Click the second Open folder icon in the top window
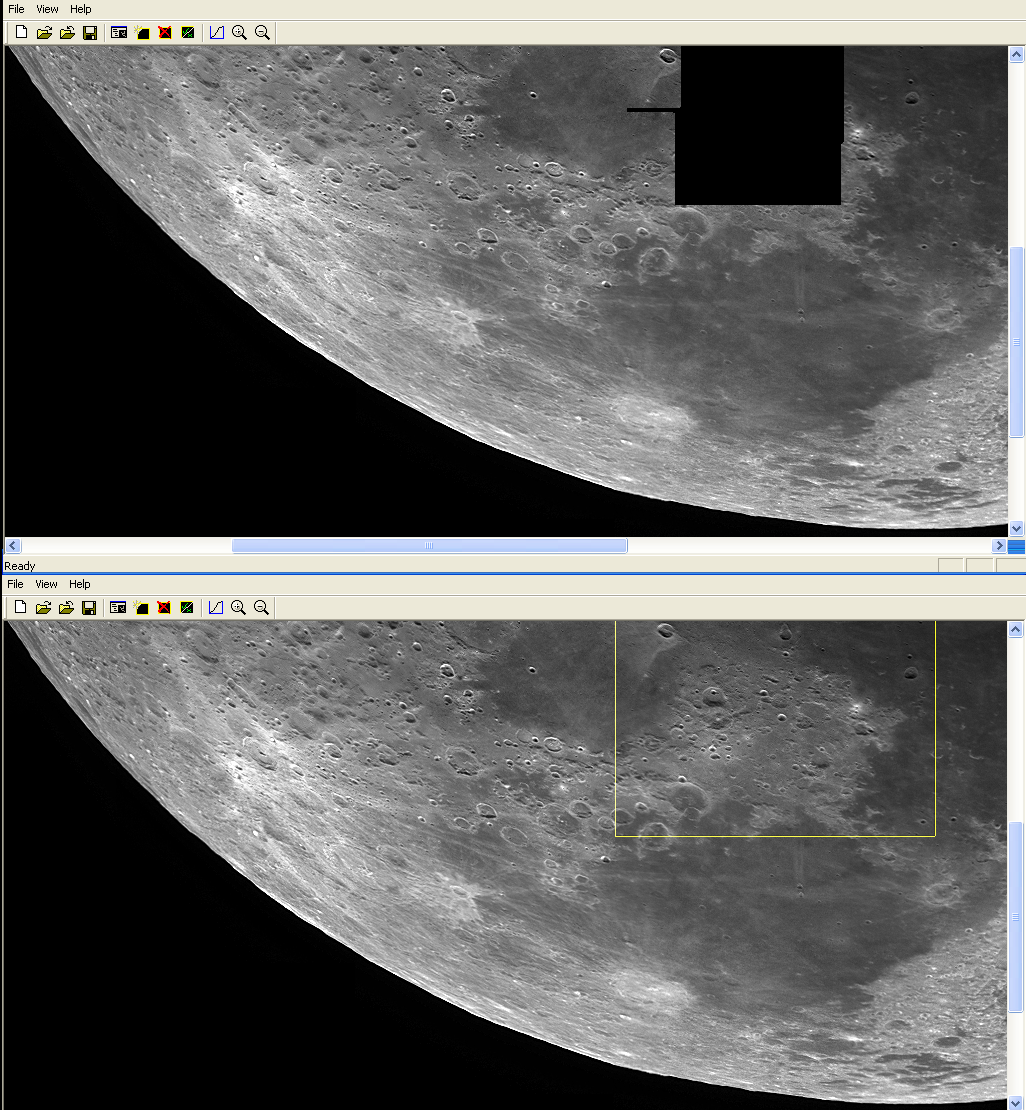This screenshot has width=1026, height=1110. [x=67, y=33]
